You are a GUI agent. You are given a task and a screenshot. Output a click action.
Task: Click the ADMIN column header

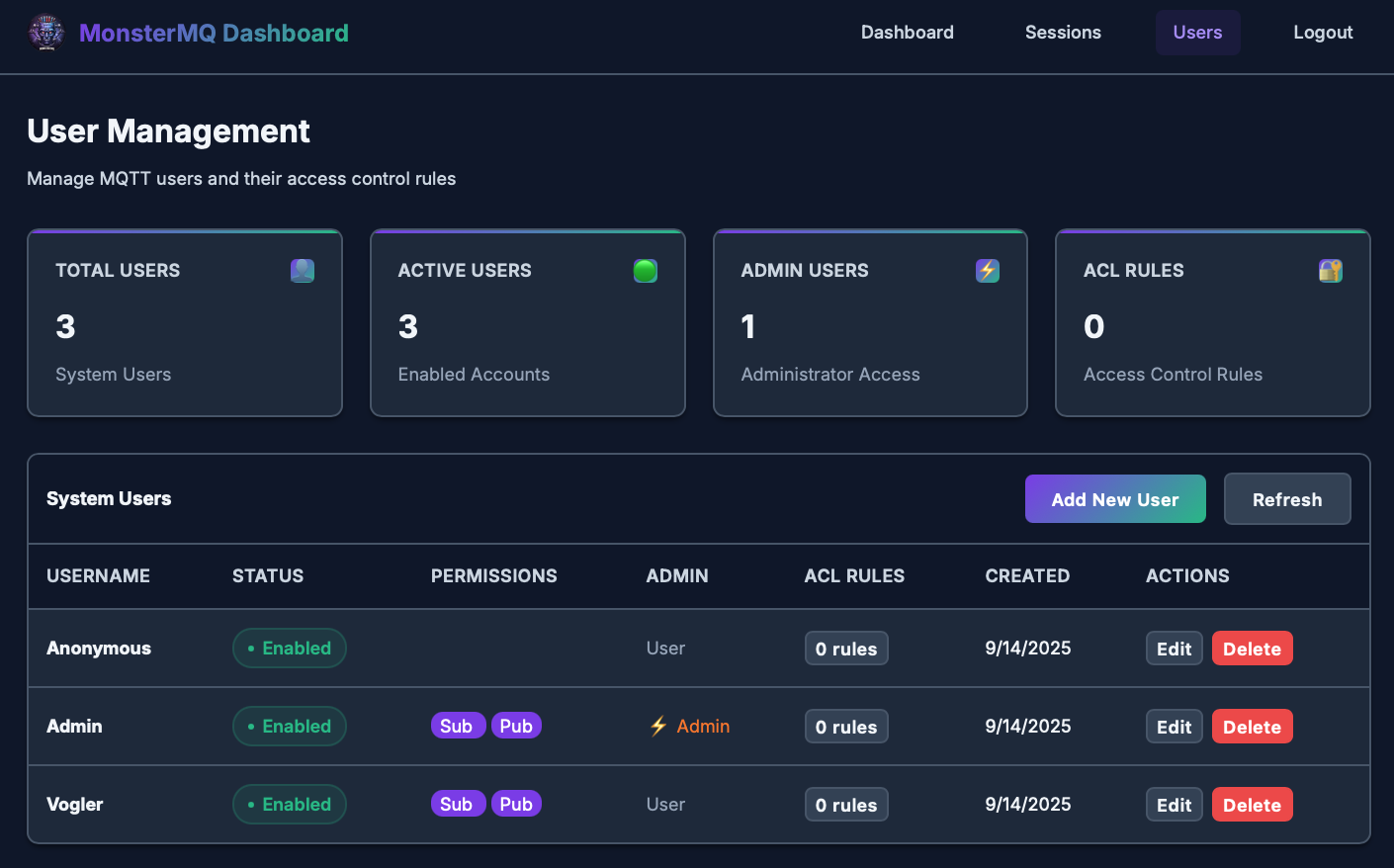tap(677, 576)
